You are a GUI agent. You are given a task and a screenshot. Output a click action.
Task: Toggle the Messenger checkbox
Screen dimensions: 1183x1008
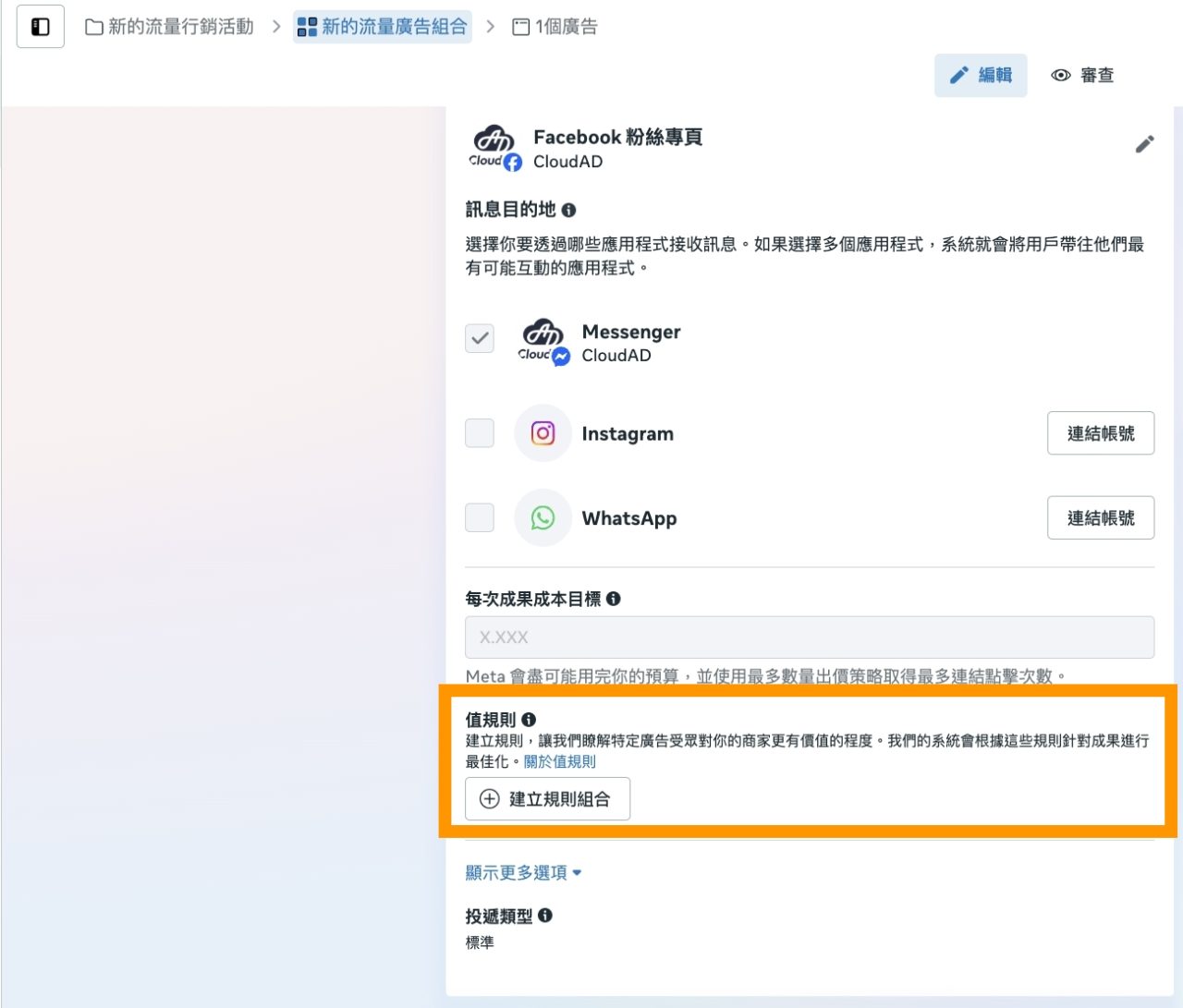(x=480, y=338)
